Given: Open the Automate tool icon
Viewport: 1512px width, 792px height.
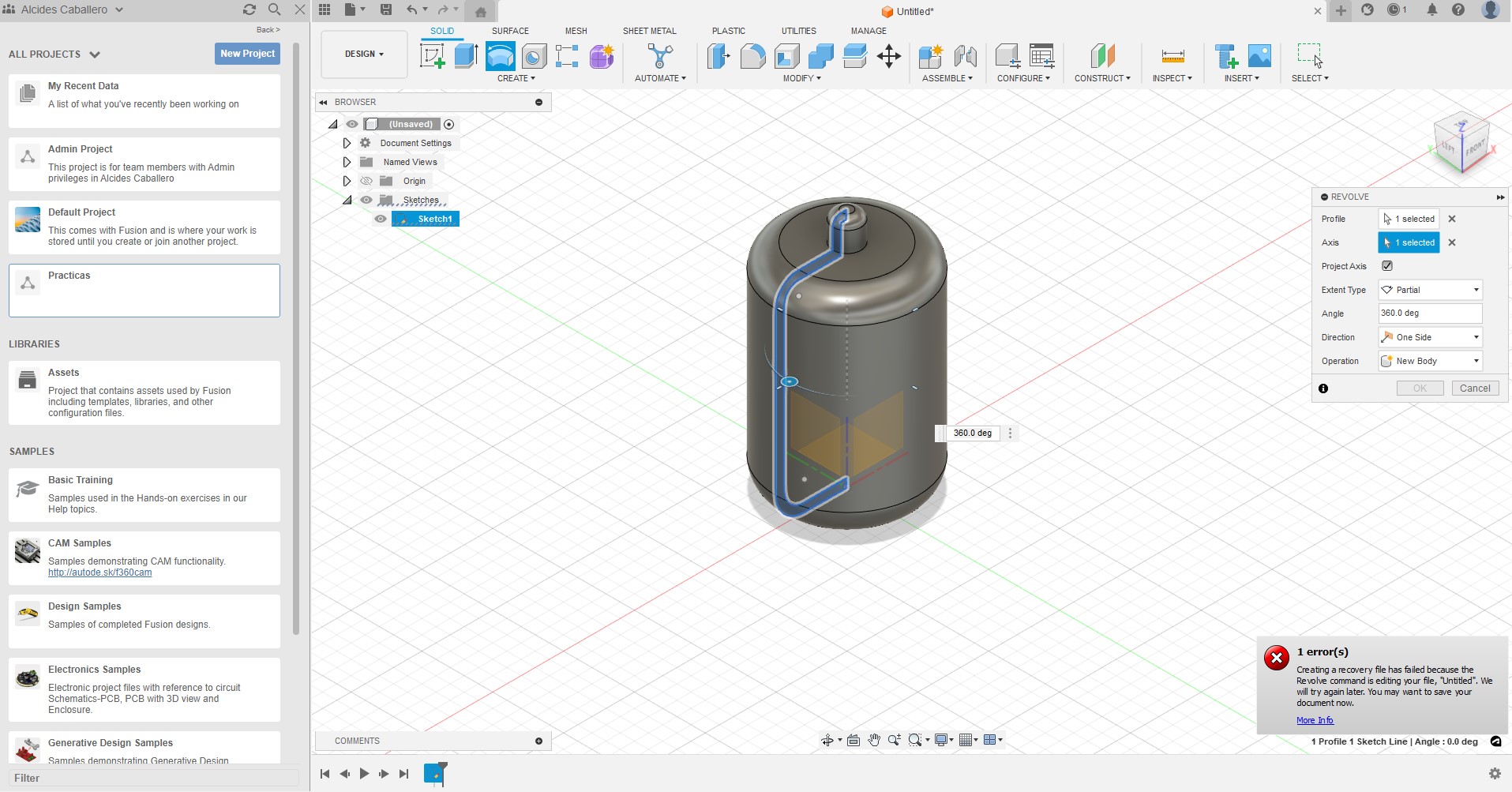Looking at the screenshot, I should click(x=660, y=56).
